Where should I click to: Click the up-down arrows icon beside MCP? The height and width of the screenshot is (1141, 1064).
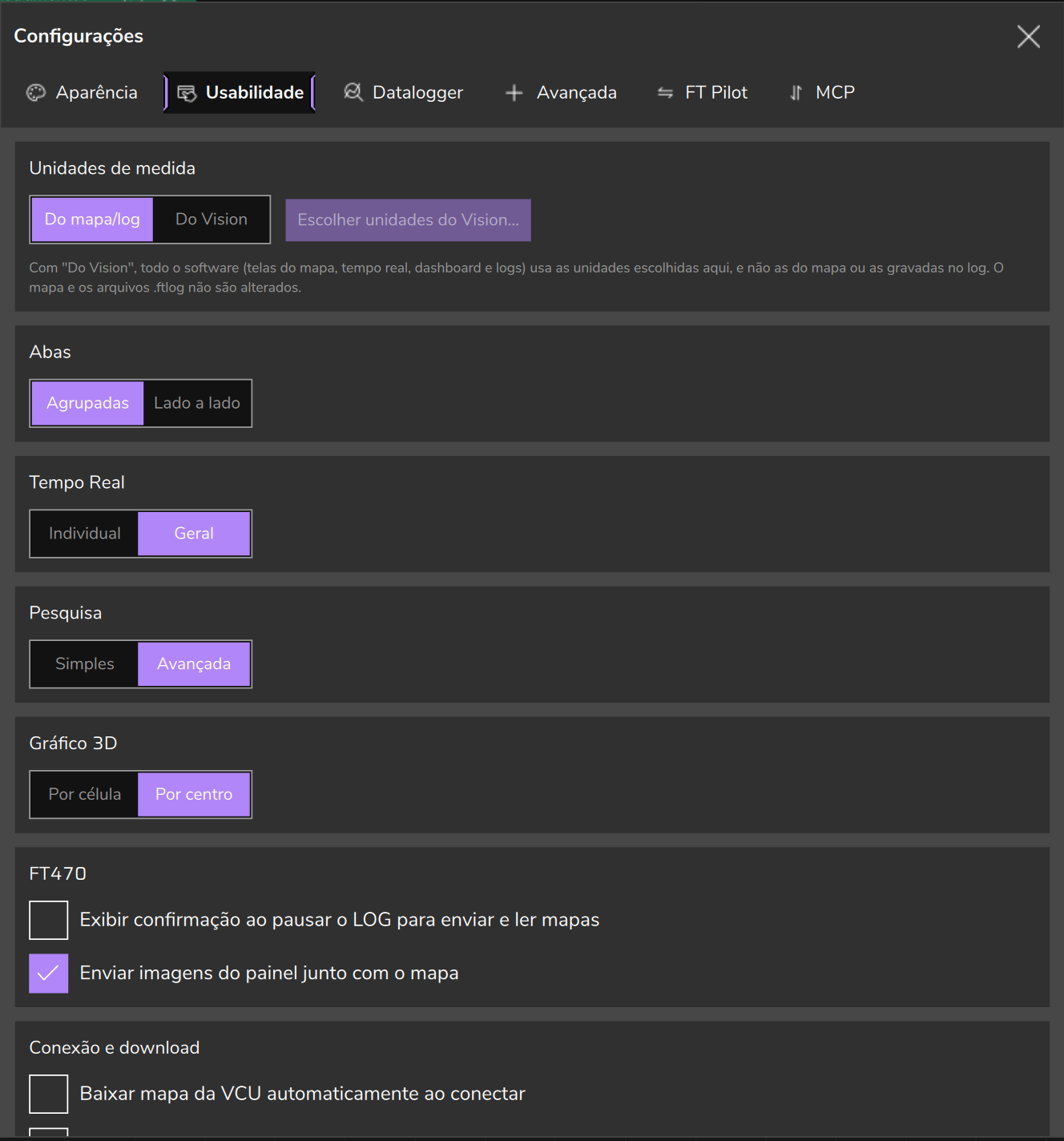[x=796, y=93]
